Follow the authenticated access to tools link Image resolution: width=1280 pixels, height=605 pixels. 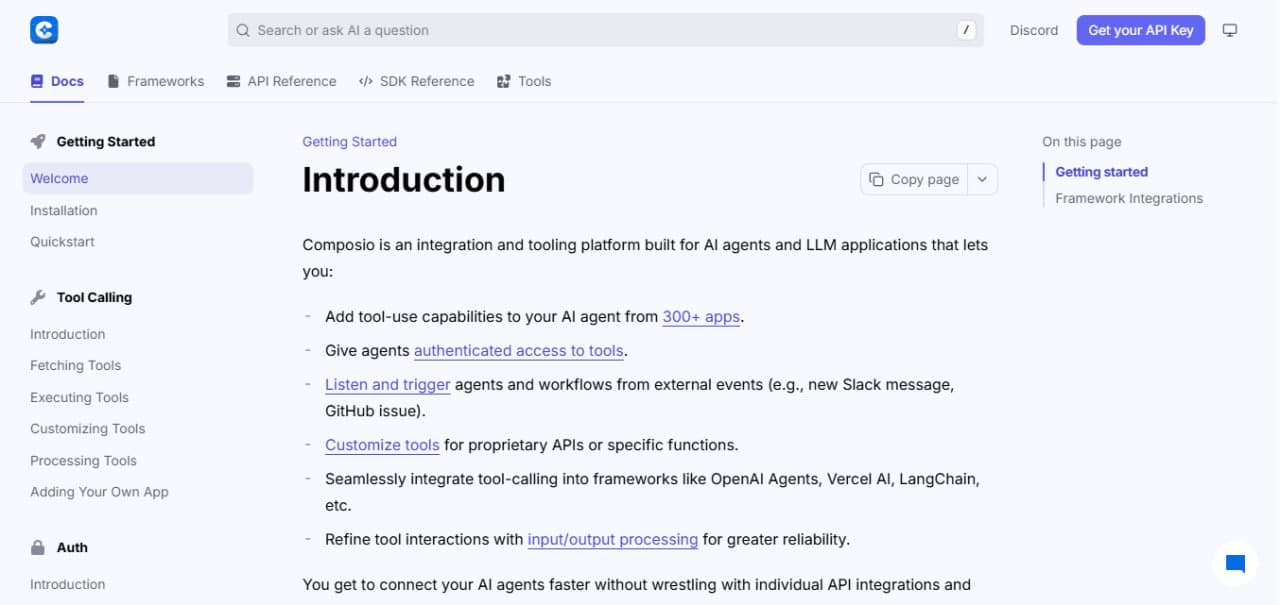519,350
